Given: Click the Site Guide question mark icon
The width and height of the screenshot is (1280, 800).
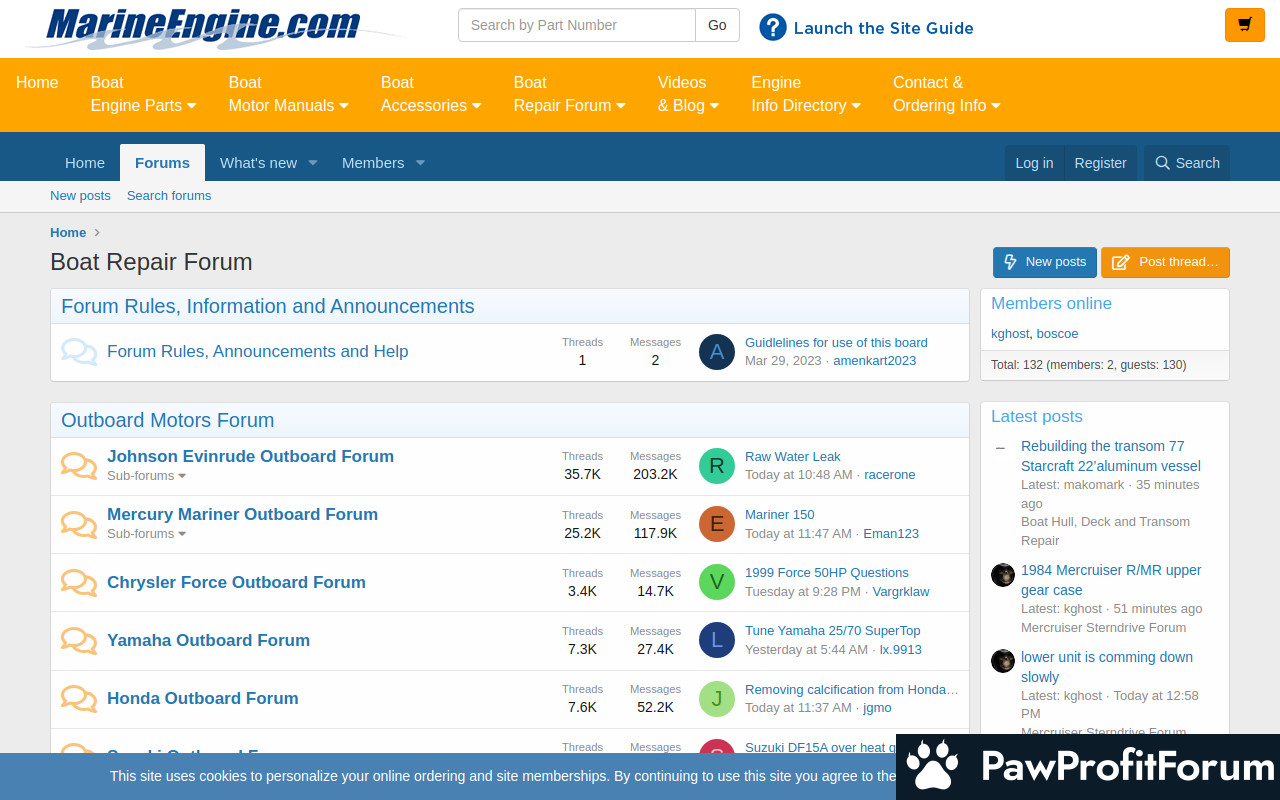Looking at the screenshot, I should coord(772,27).
